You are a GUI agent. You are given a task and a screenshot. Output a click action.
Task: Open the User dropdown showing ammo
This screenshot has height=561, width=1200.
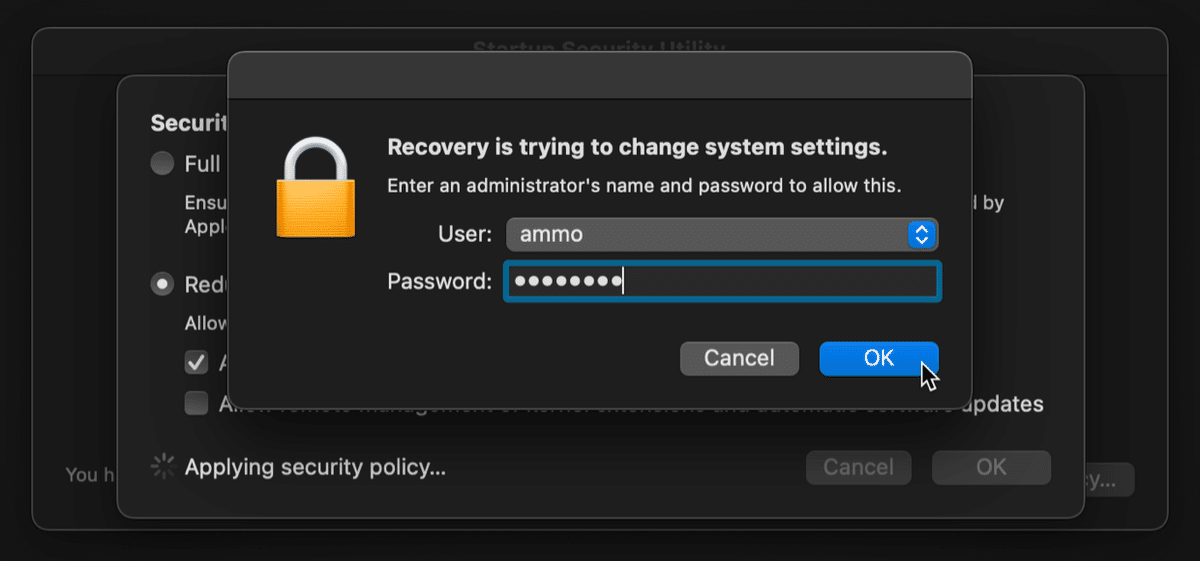click(x=722, y=235)
